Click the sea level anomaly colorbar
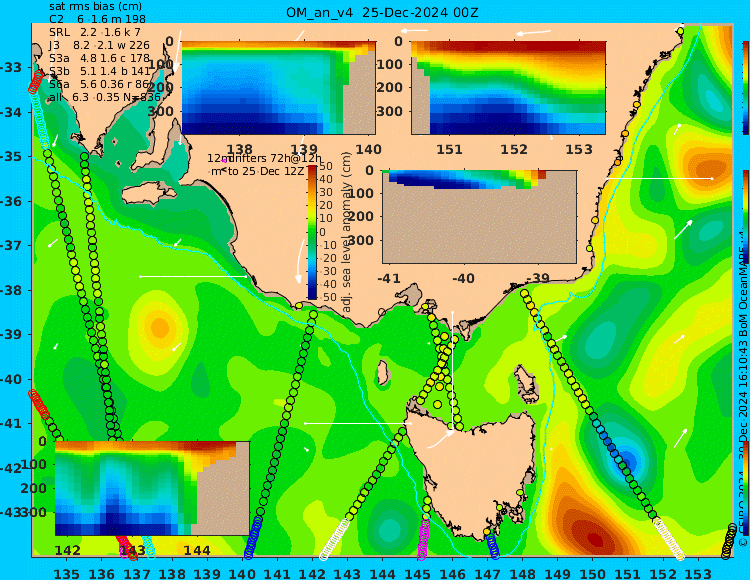 312,232
